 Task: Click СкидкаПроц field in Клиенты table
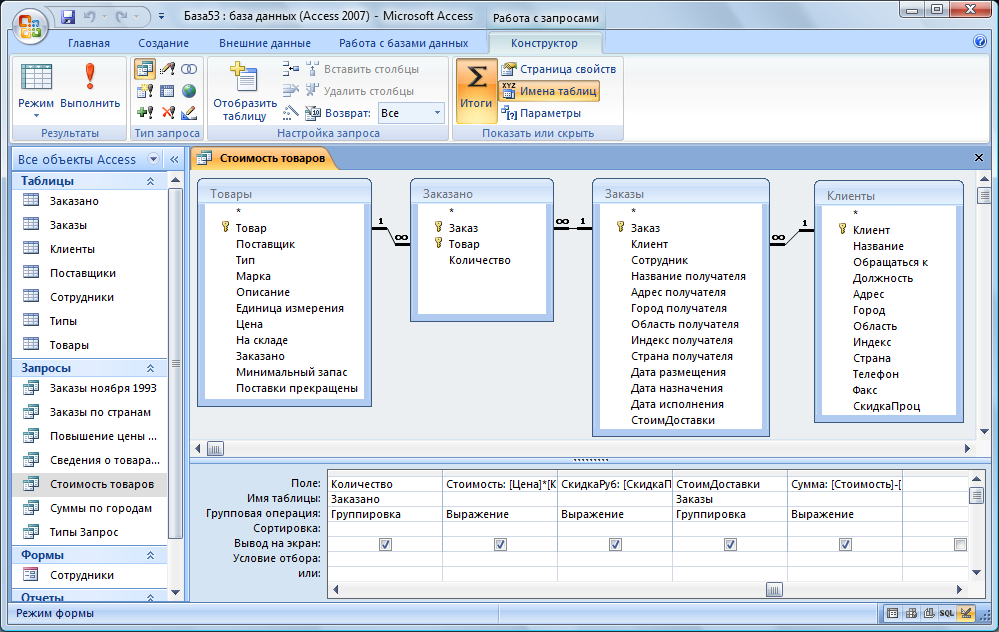coord(886,406)
